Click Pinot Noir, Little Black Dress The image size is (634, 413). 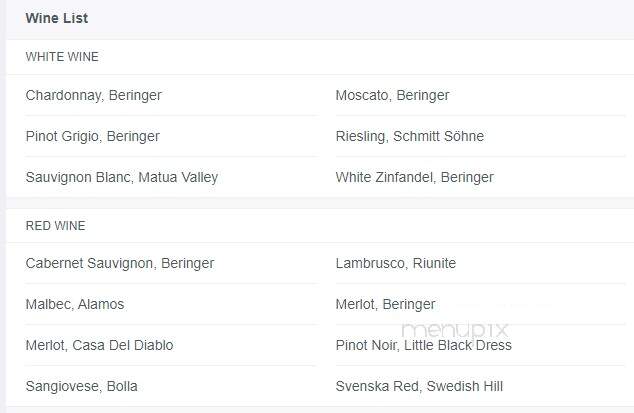click(x=423, y=345)
